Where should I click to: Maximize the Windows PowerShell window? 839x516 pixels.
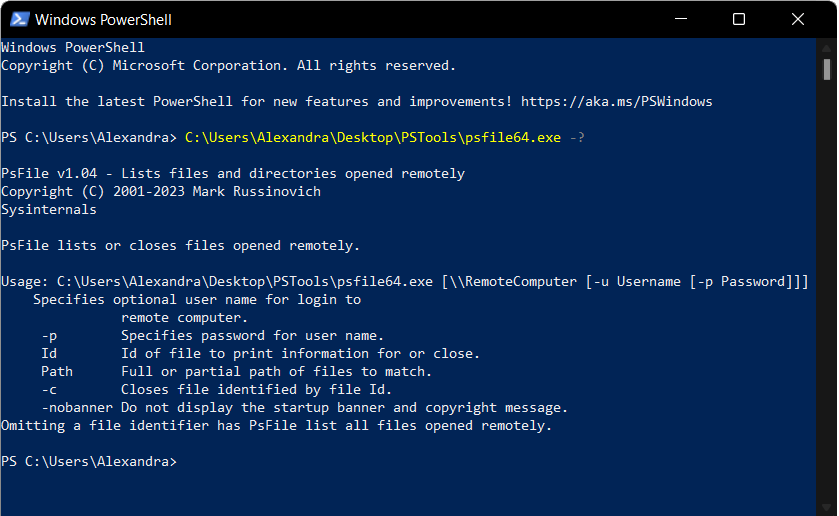click(x=739, y=19)
